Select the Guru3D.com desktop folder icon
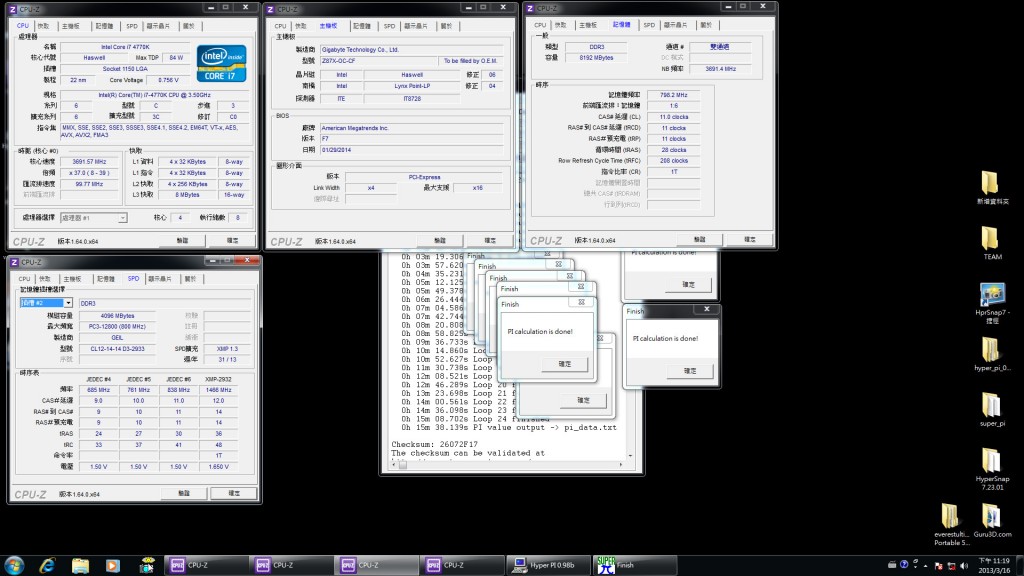1024x576 pixels. click(x=992, y=520)
